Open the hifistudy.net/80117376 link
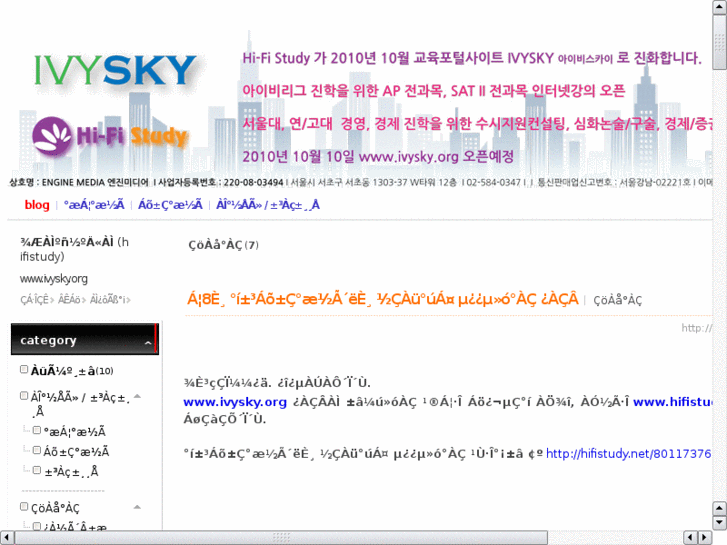Viewport: 727px width, 545px height. pos(629,453)
